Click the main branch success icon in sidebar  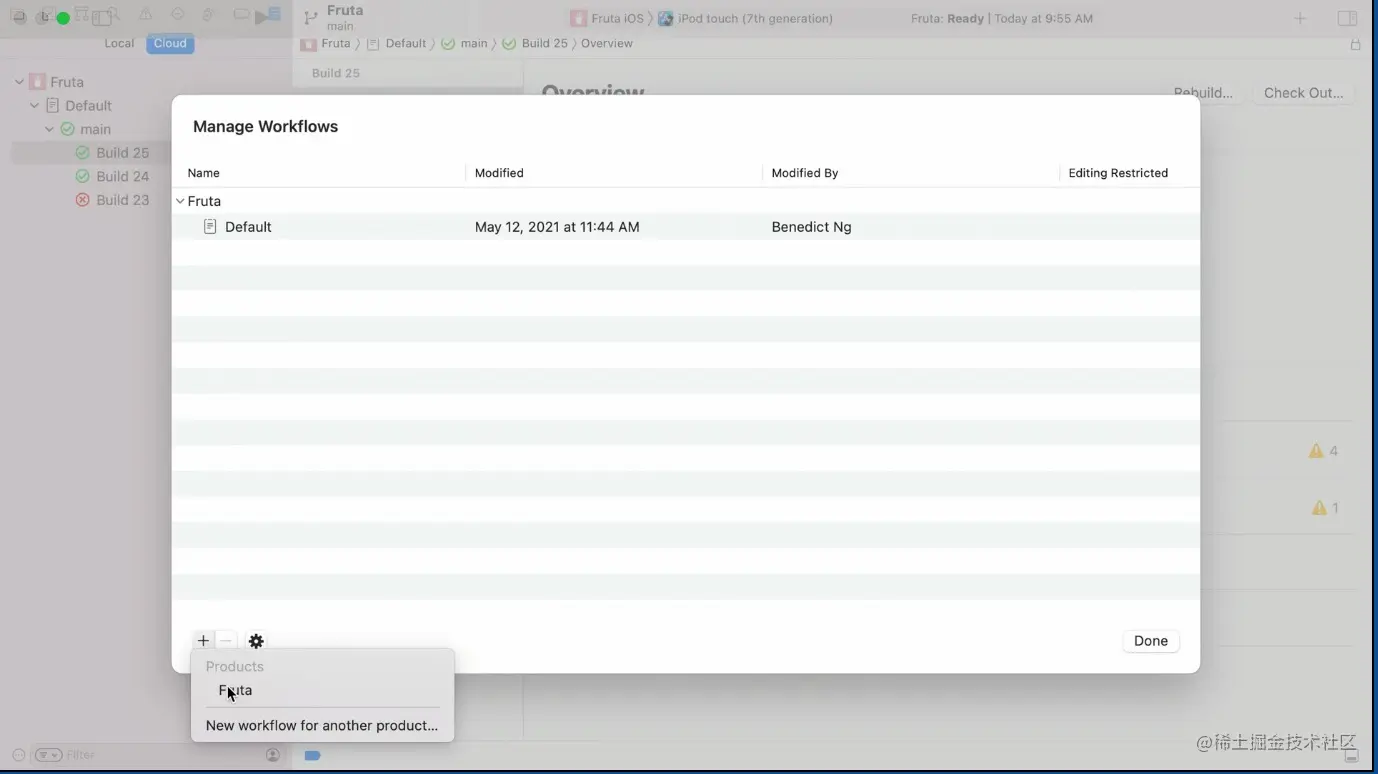click(67, 129)
